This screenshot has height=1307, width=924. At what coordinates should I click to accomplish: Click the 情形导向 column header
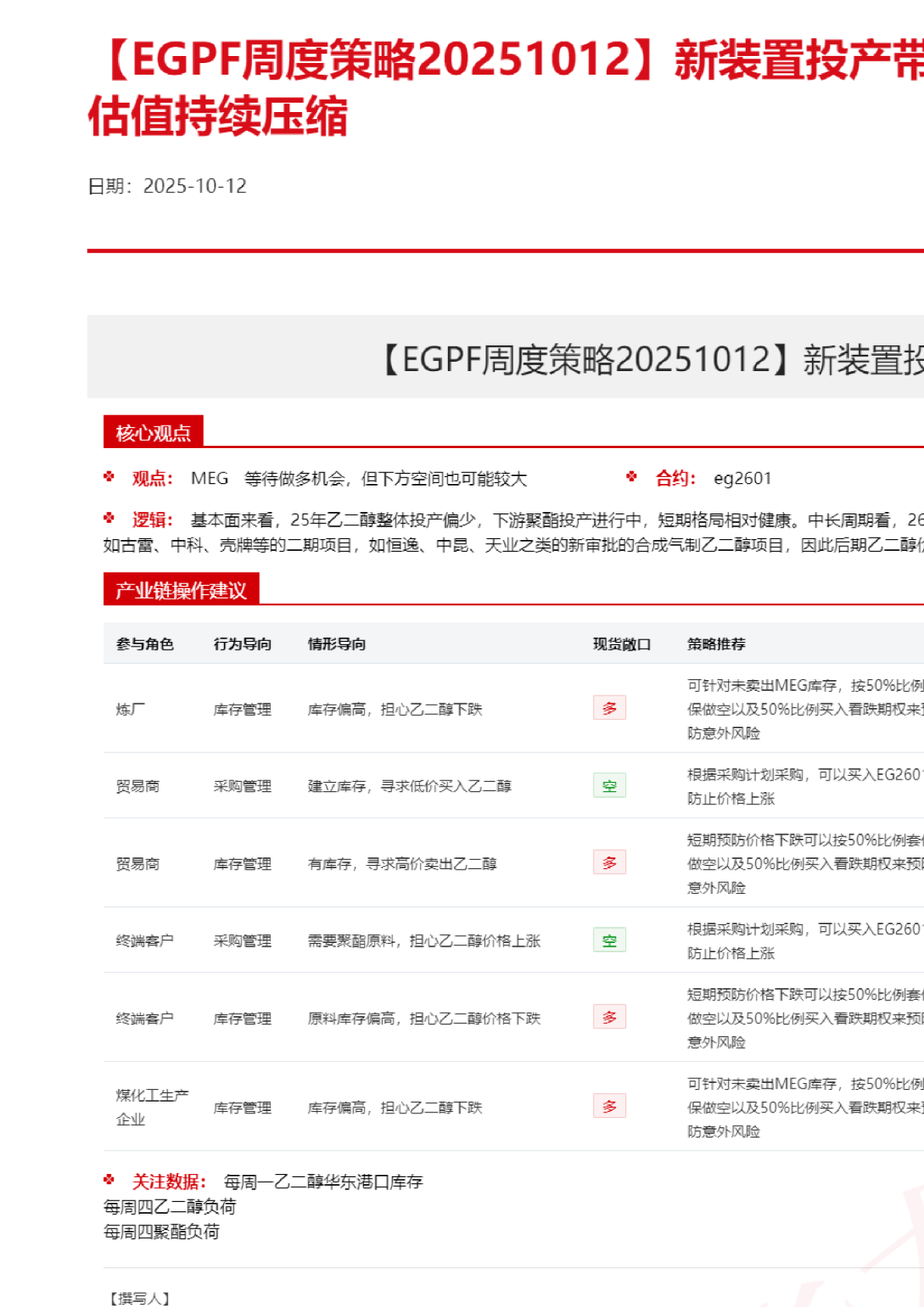click(337, 644)
